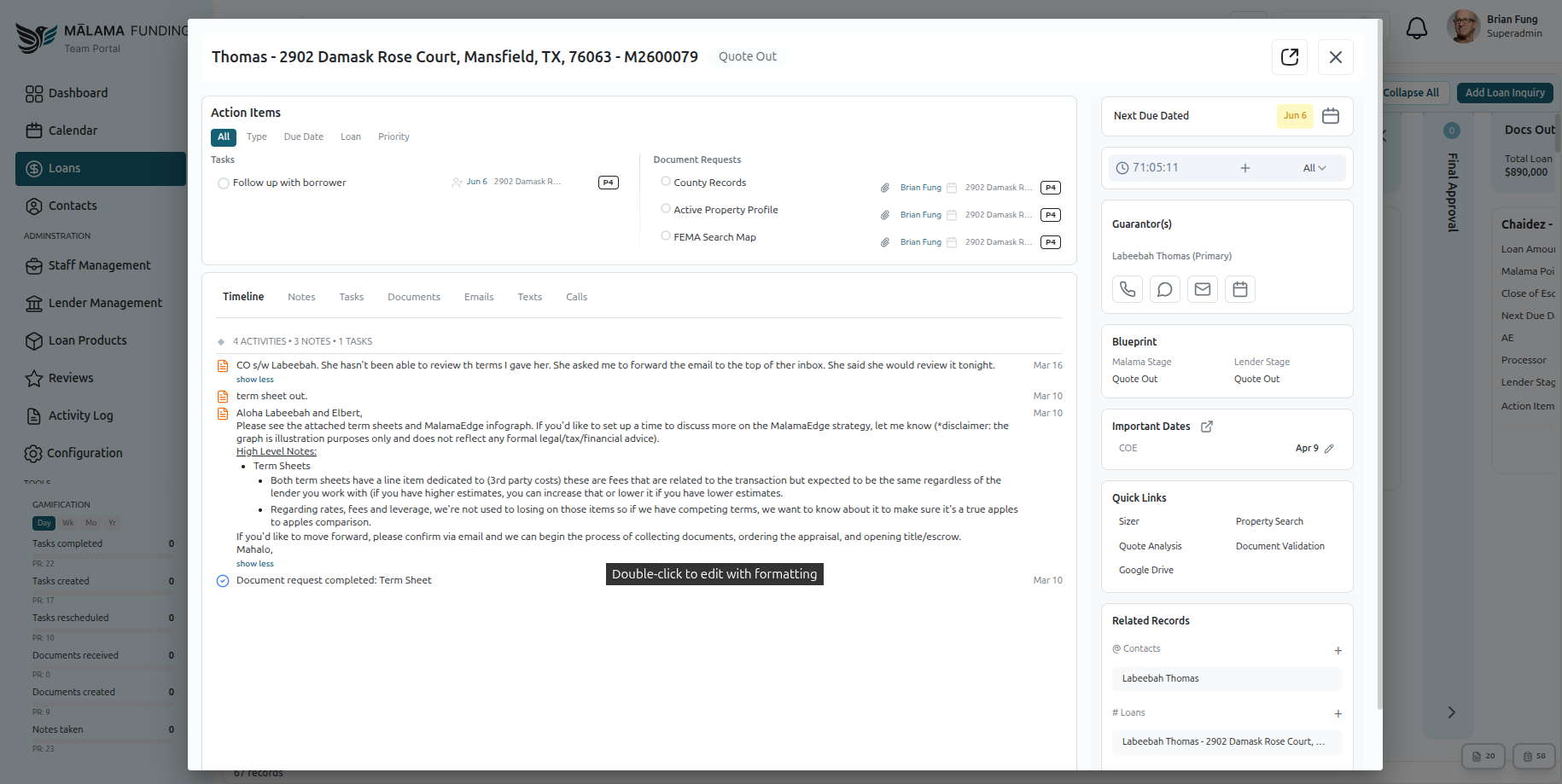Email the guarantor via the envelope icon
The image size is (1562, 784).
pos(1202,288)
